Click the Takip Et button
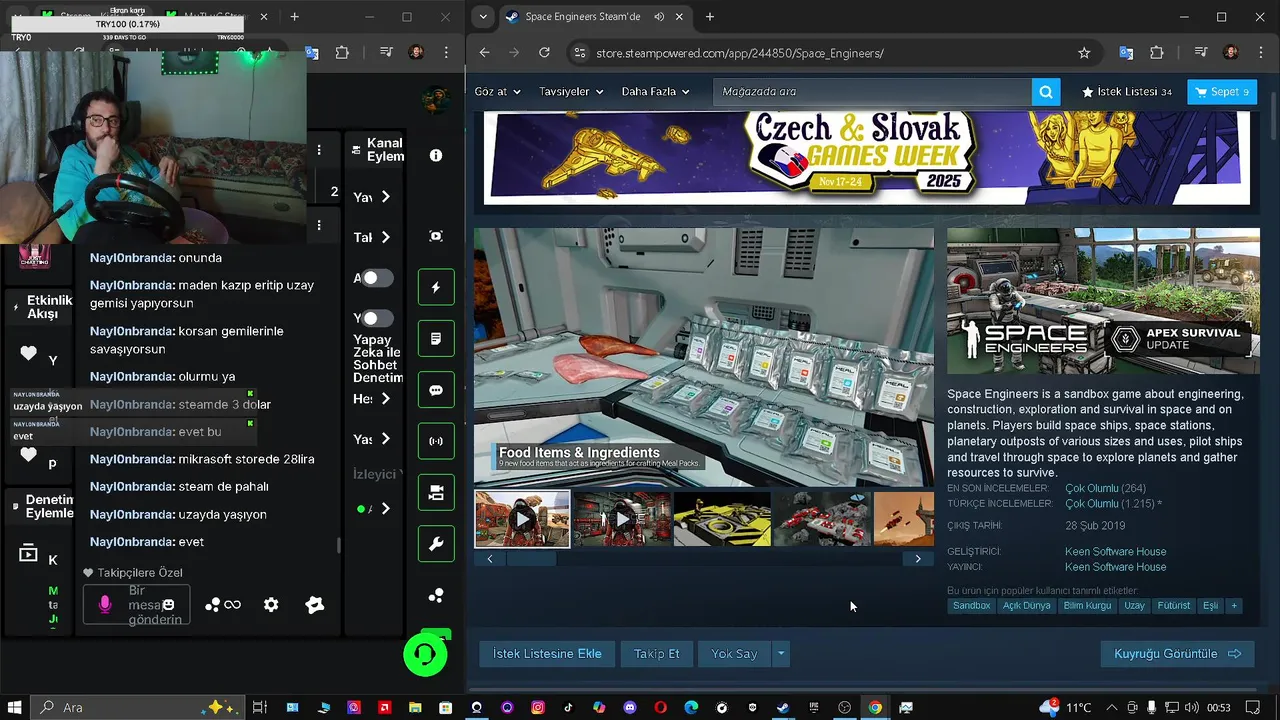This screenshot has height=720, width=1280. [x=656, y=654]
